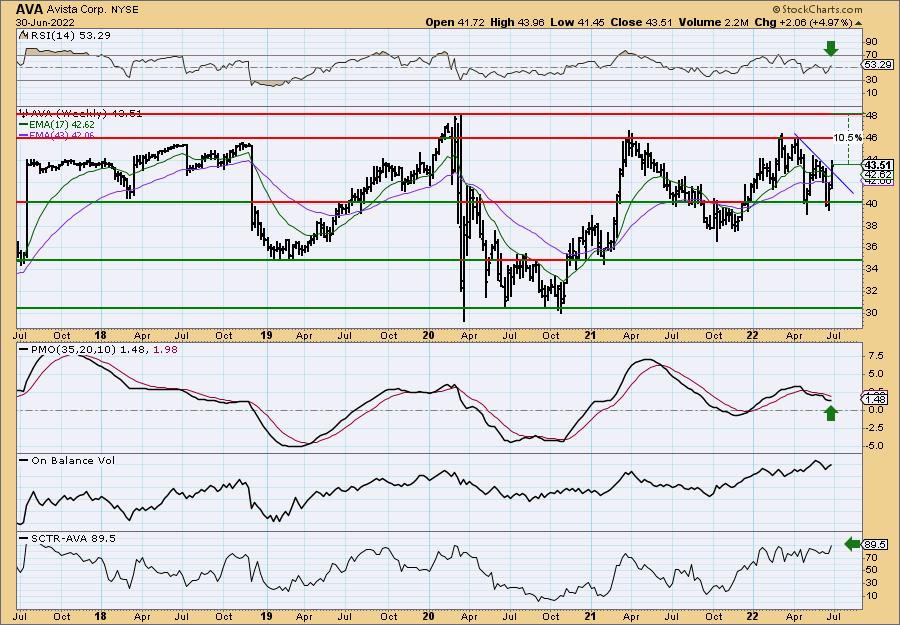Click the Chg +2.06 (+4.97%) value
The width and height of the screenshot is (900, 625).
pos(804,22)
